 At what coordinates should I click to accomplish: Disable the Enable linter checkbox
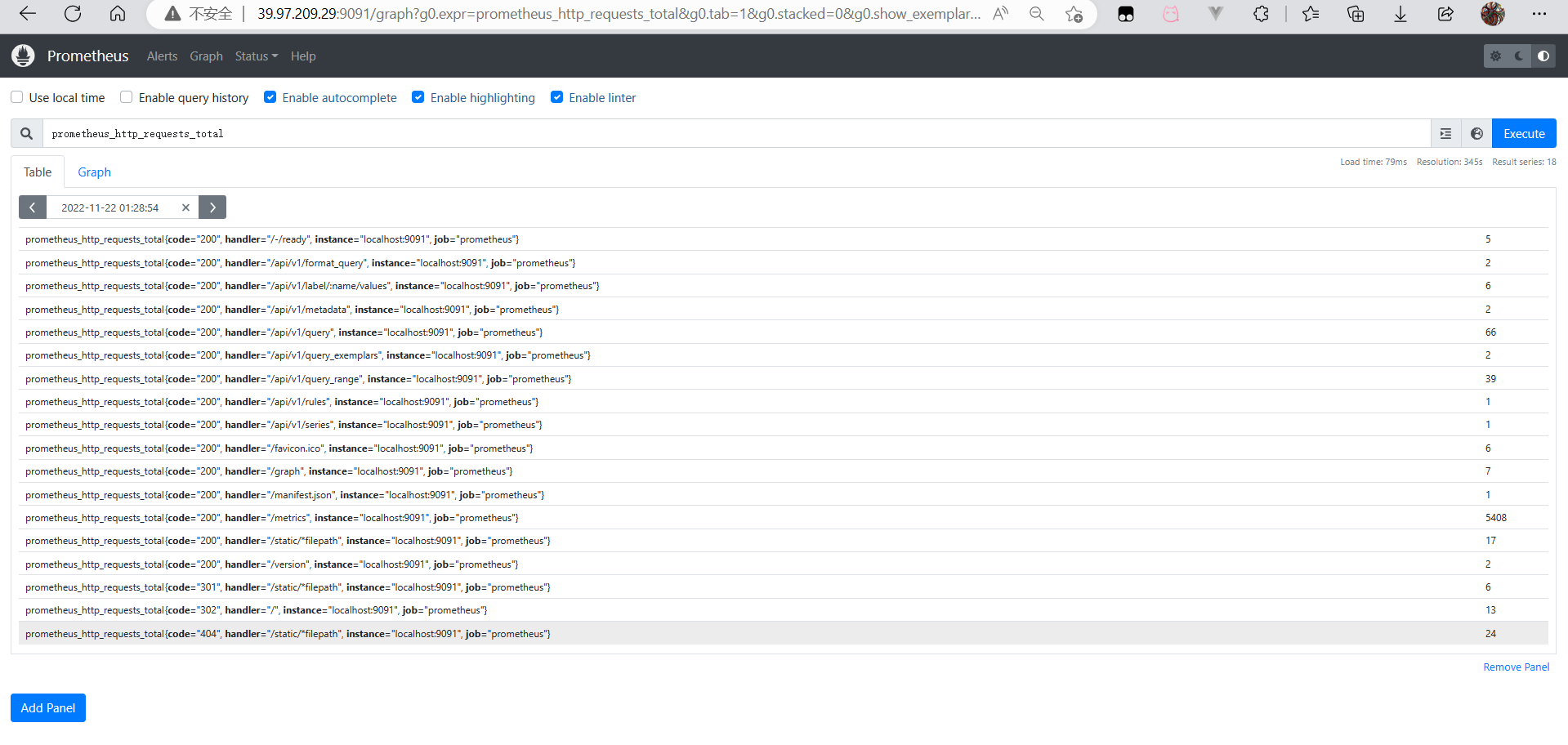(x=557, y=97)
